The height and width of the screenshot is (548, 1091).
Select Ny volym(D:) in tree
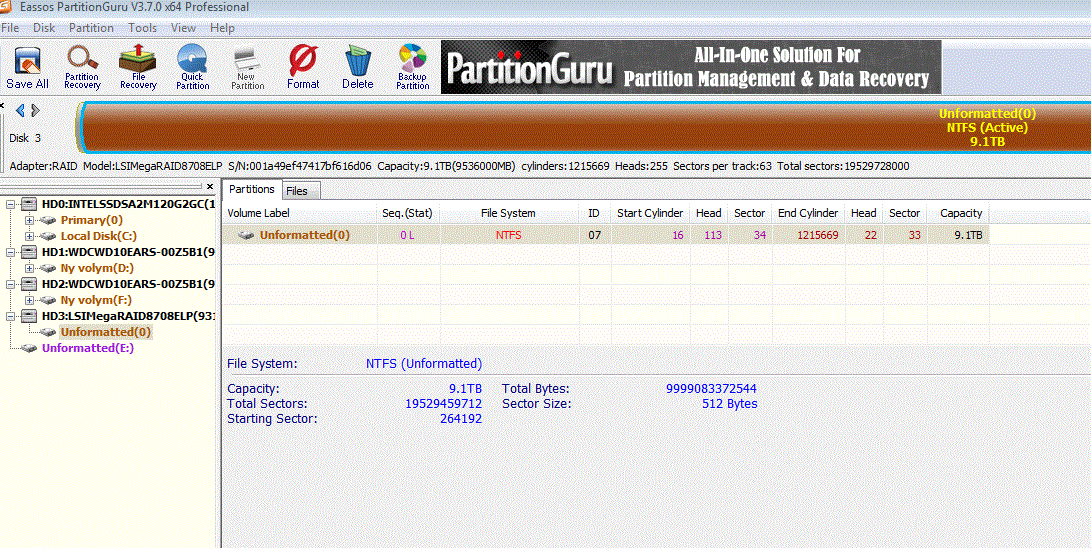pos(97,268)
